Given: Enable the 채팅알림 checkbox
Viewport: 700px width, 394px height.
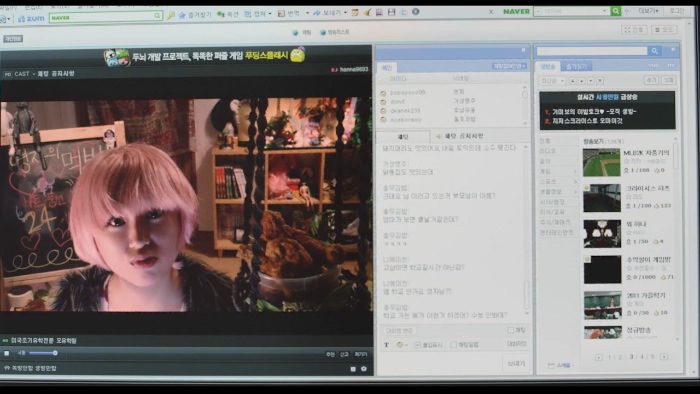Looking at the screenshot, I should coord(454,344).
